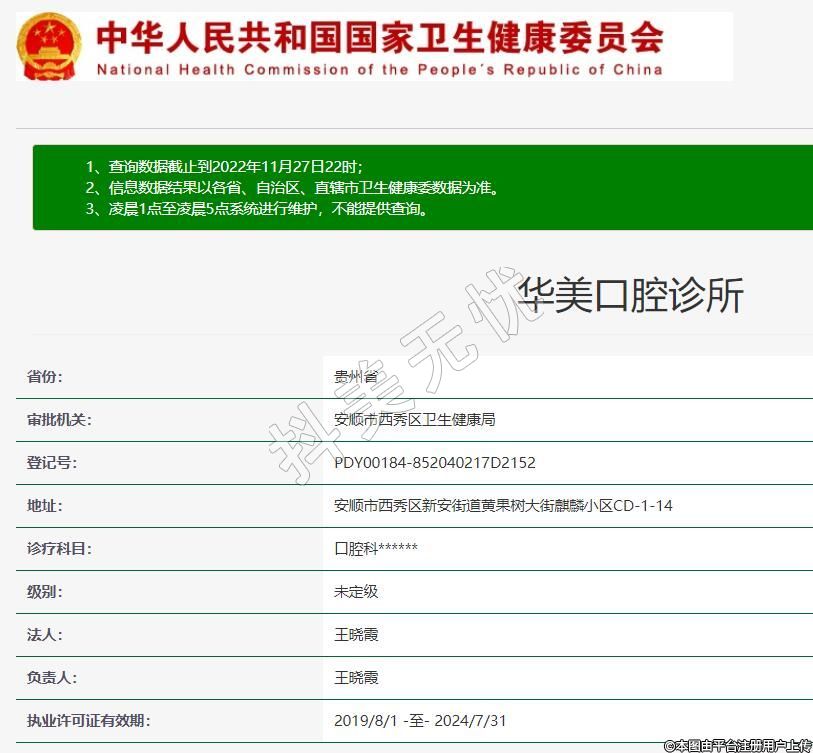Click the 贵州省 province value
The height and width of the screenshot is (753, 813).
356,377
